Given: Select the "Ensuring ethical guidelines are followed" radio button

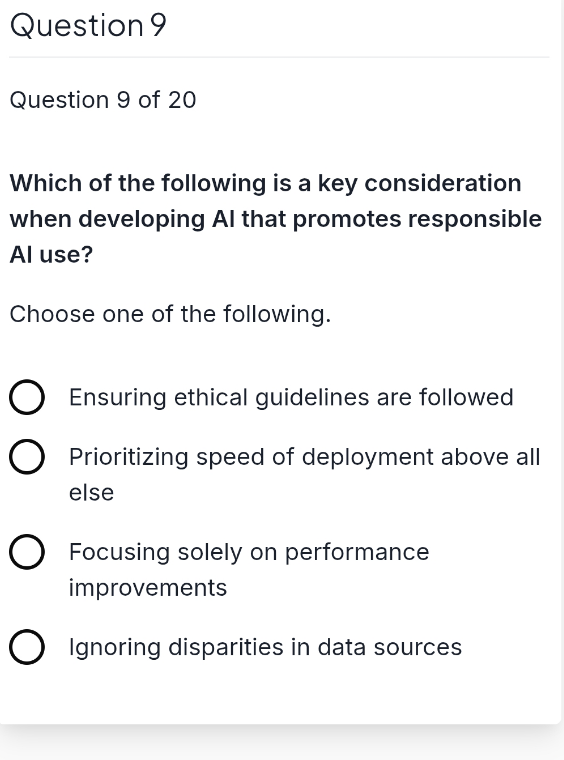Looking at the screenshot, I should click(x=27, y=397).
